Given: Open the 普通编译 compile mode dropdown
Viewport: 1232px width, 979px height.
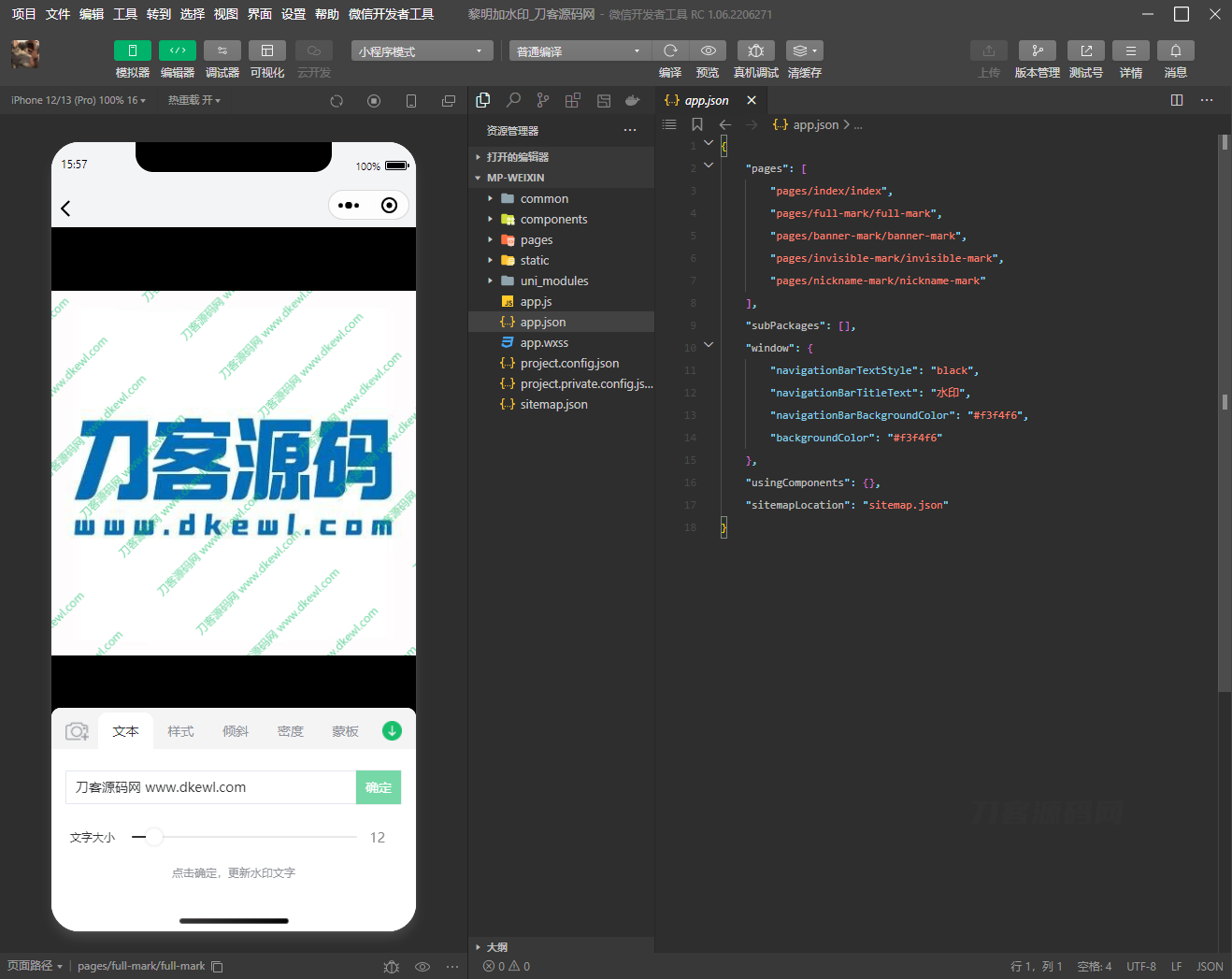Looking at the screenshot, I should 578,50.
